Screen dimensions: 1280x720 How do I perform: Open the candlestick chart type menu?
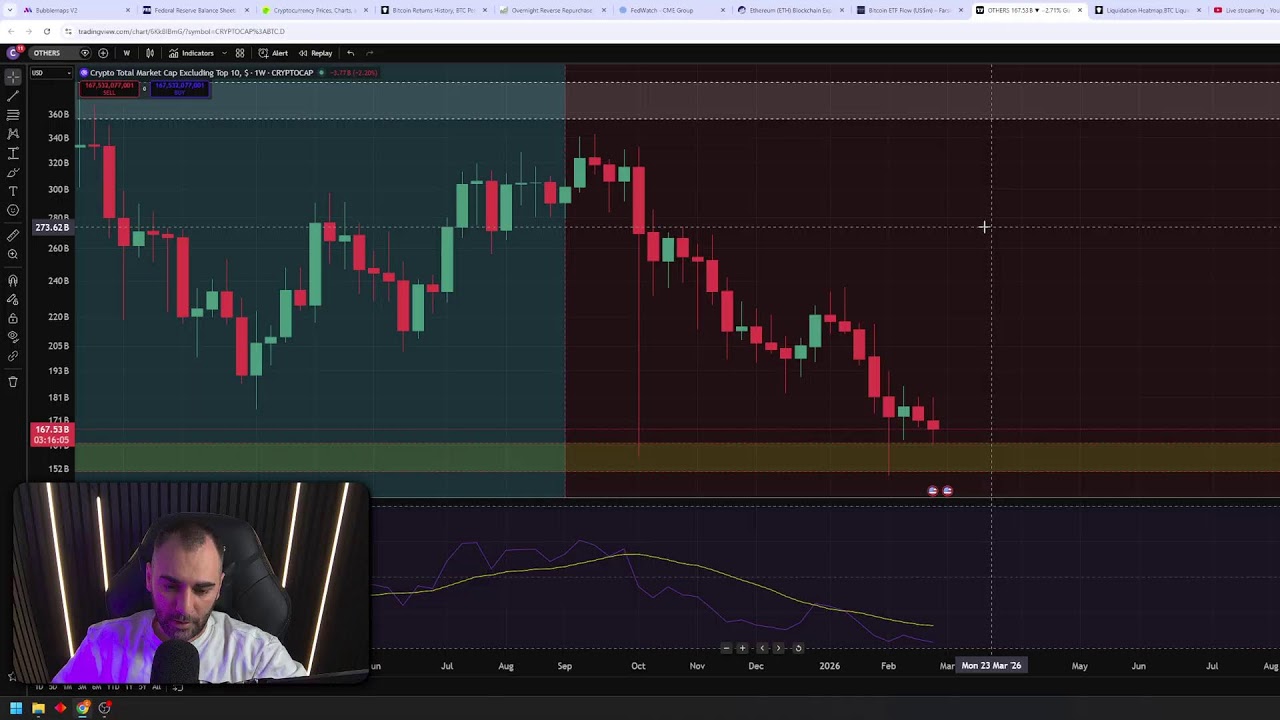[x=150, y=53]
